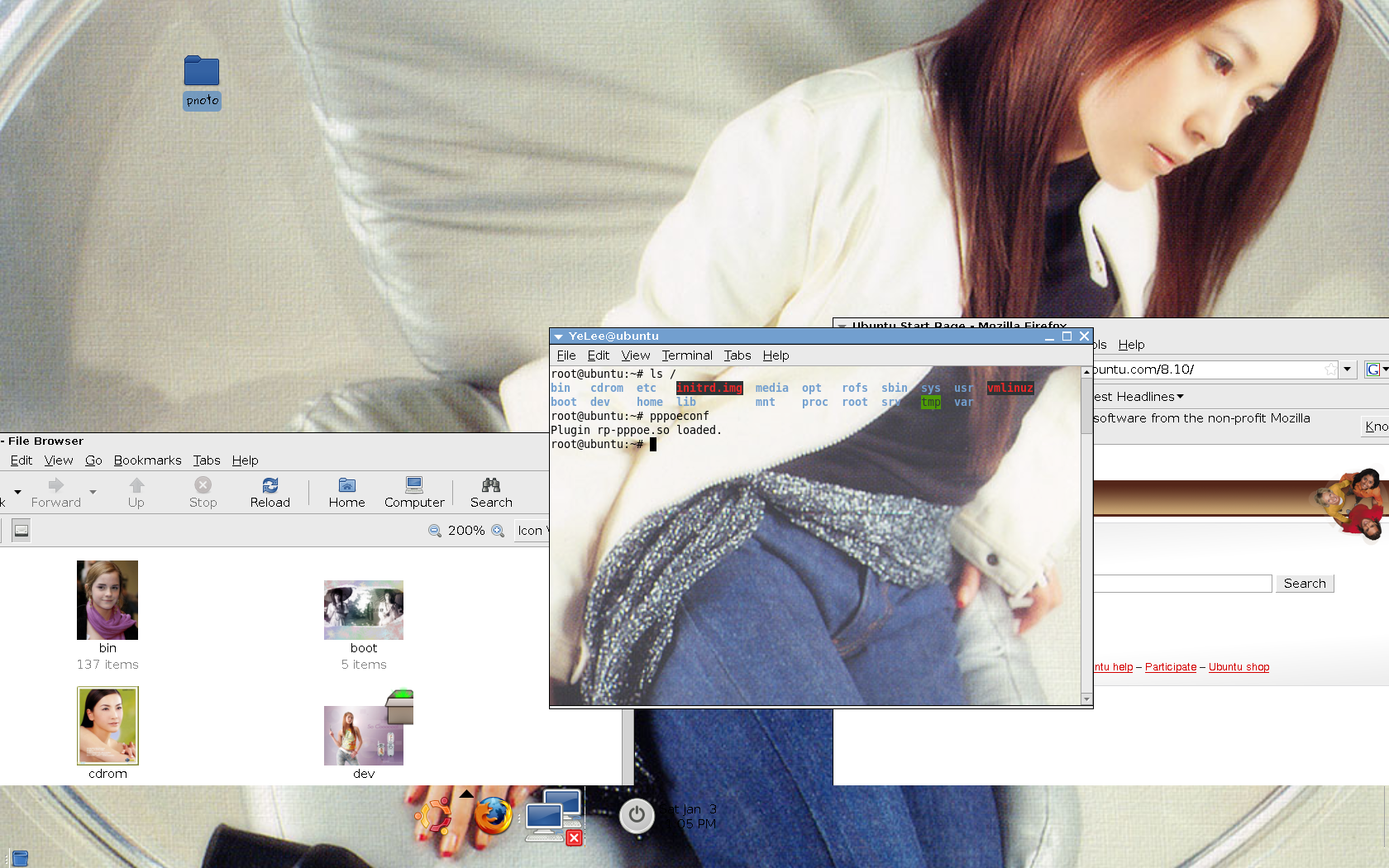Click the Firefox window menu triangle
Screen dimensions: 1389x868
[x=842, y=326]
